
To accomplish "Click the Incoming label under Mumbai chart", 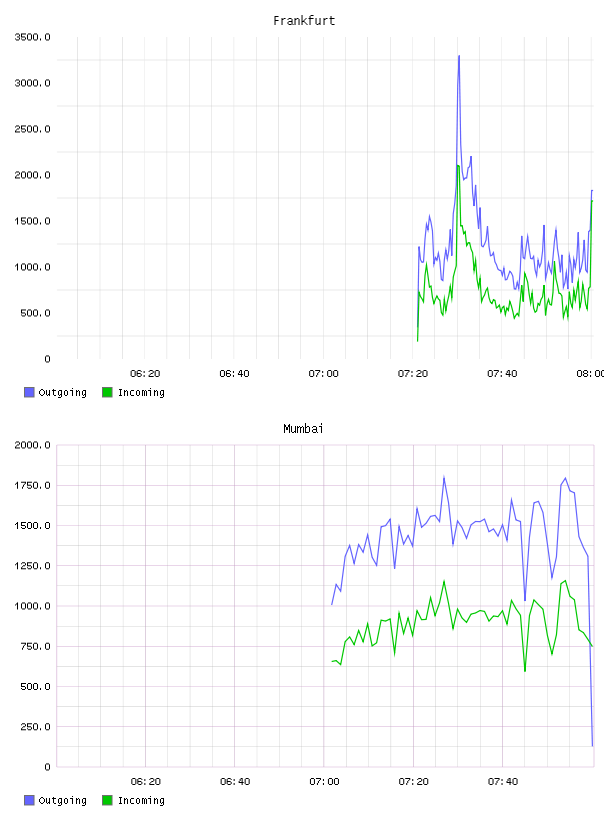I will [141, 800].
